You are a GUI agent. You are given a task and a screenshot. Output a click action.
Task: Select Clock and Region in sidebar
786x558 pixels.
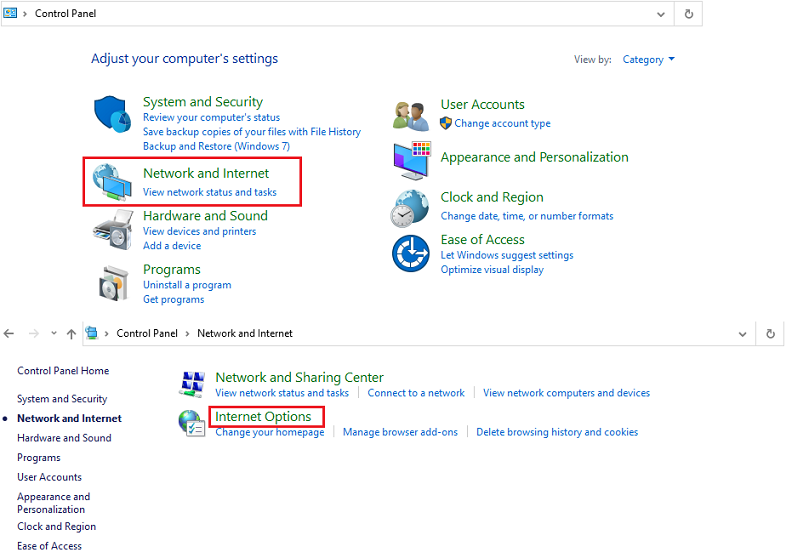point(56,527)
